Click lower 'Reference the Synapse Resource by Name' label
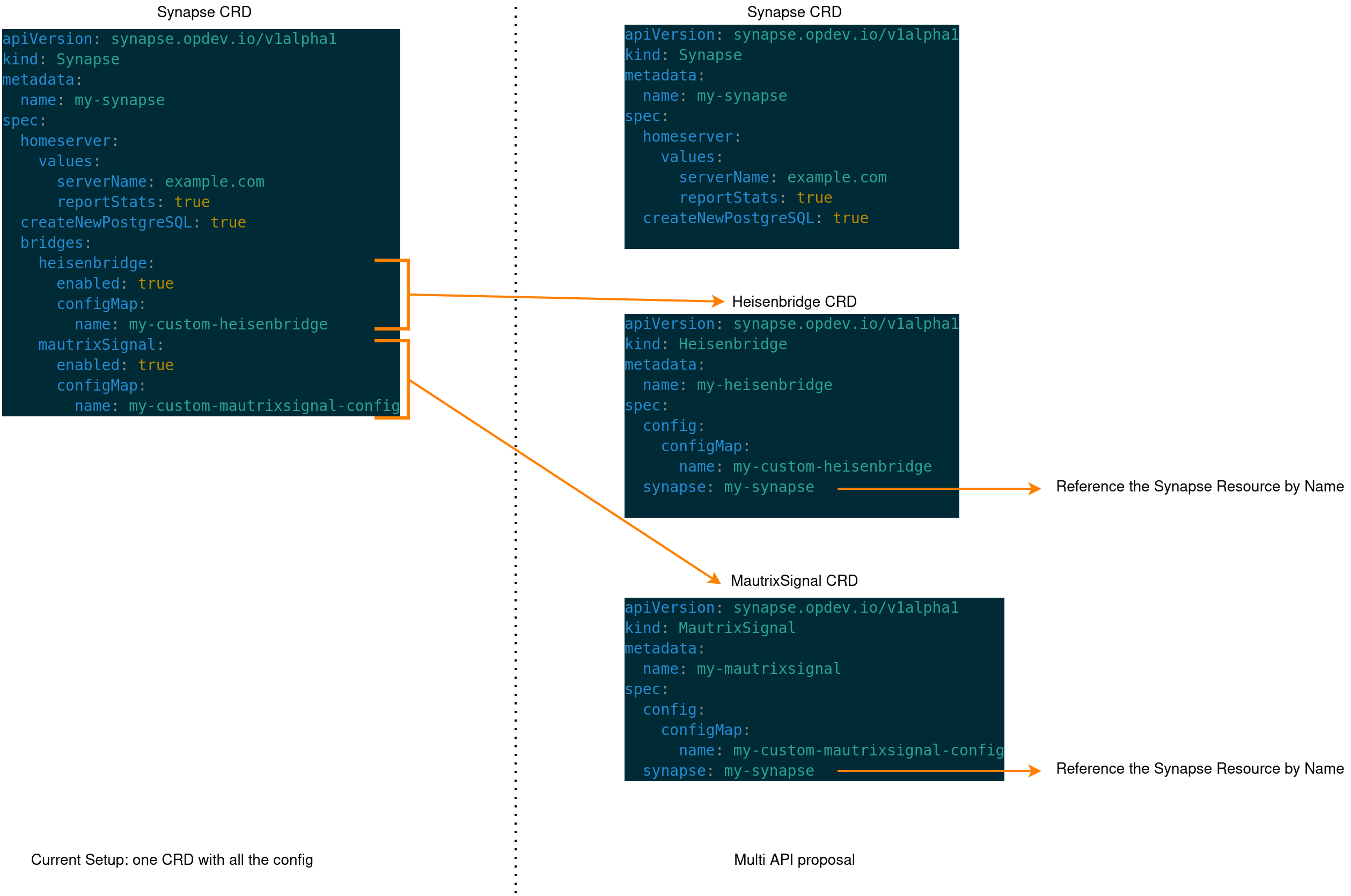This screenshot has width=1351, height=896. [x=1199, y=768]
